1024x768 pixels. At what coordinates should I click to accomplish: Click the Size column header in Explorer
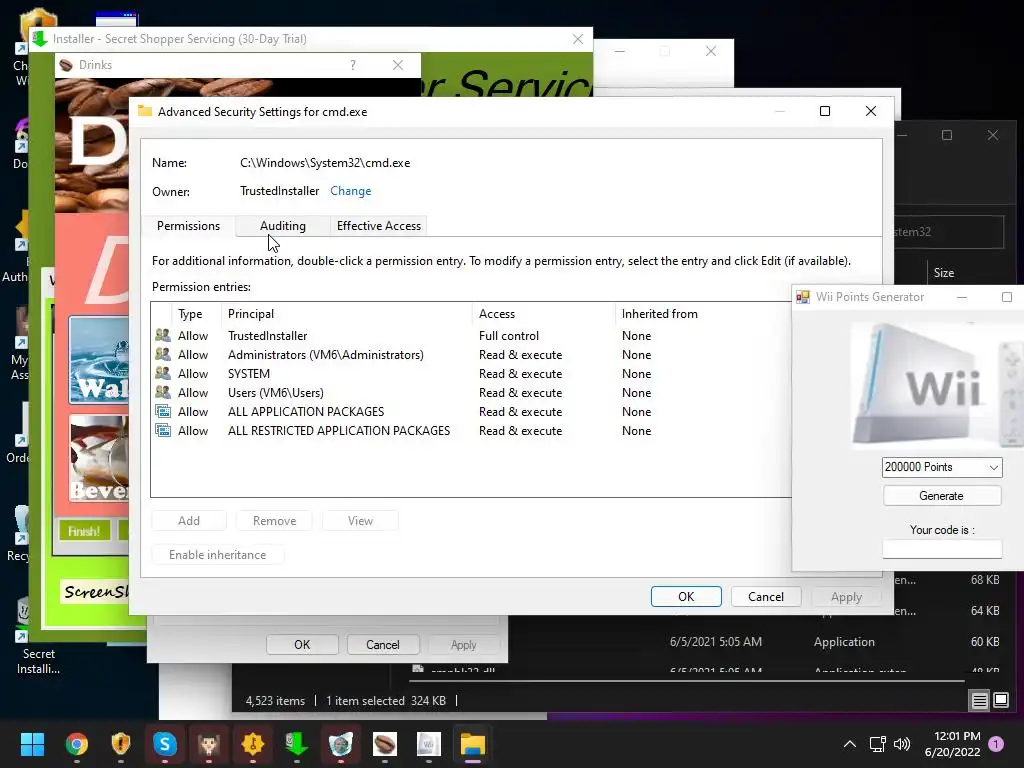click(x=944, y=273)
